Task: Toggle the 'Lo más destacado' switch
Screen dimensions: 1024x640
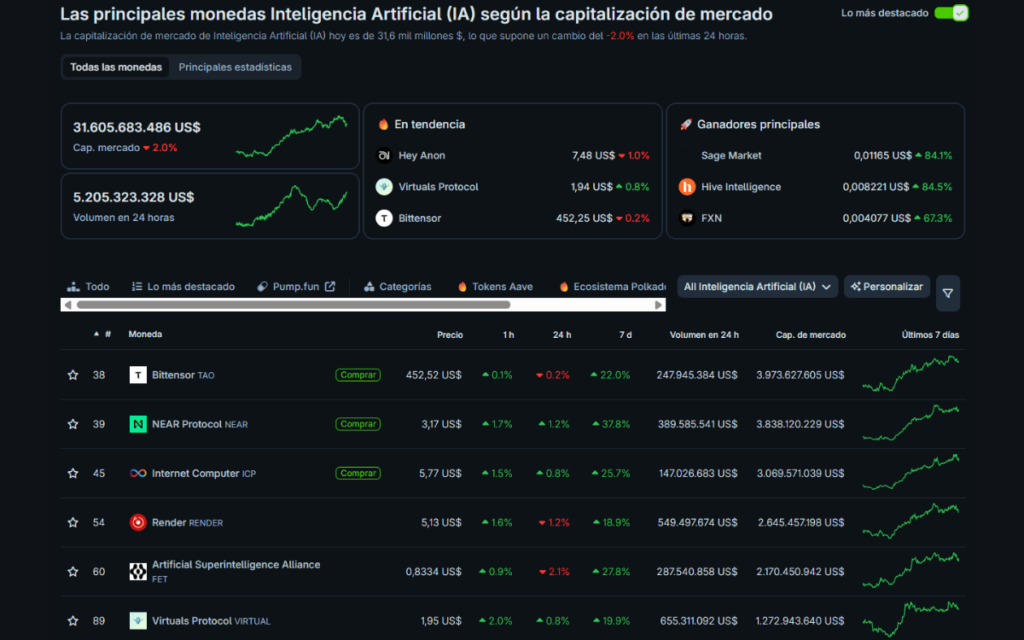Action: (x=951, y=13)
